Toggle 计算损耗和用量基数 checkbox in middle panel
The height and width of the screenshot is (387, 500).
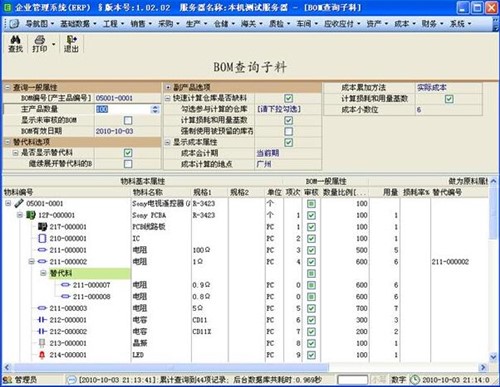tap(289, 120)
